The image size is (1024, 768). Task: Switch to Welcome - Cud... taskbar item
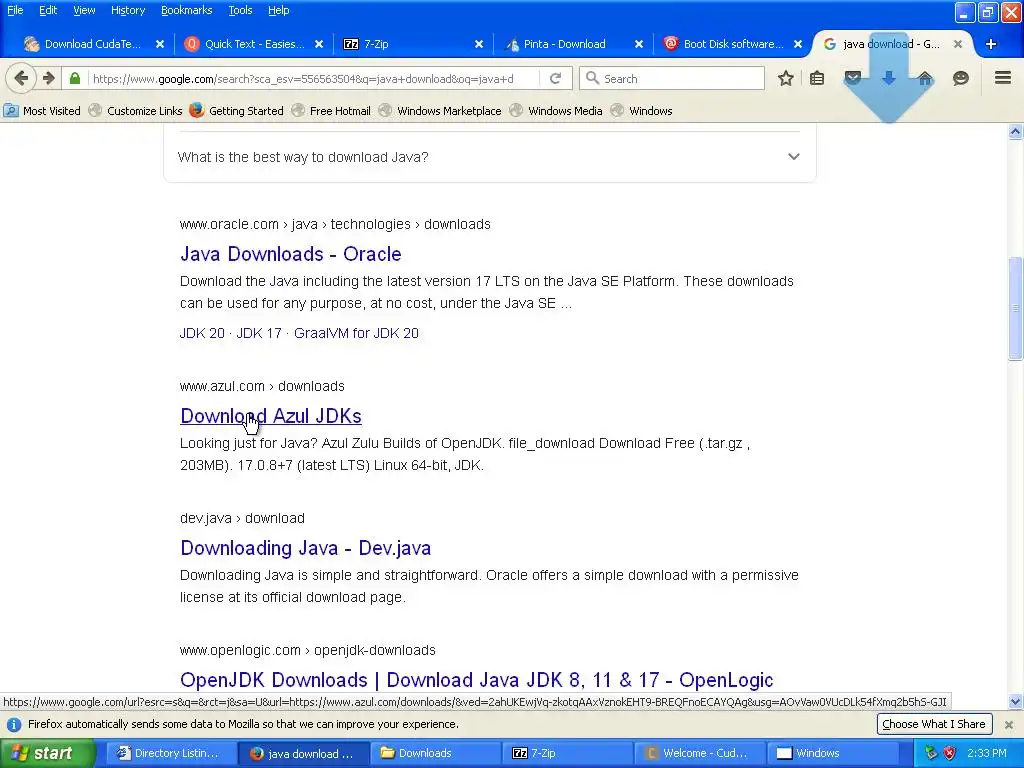[x=699, y=753]
